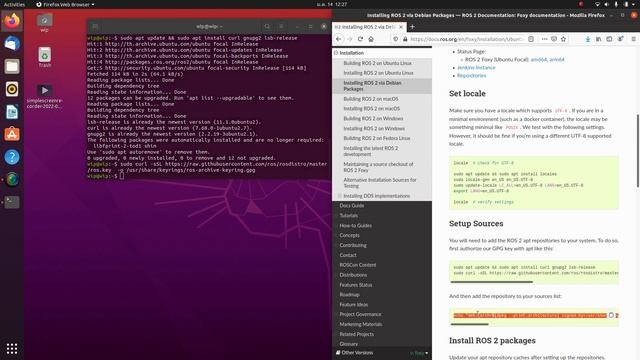This screenshot has height=360, width=640.
Task: Click Activities in the top bar
Action: coord(14,4)
